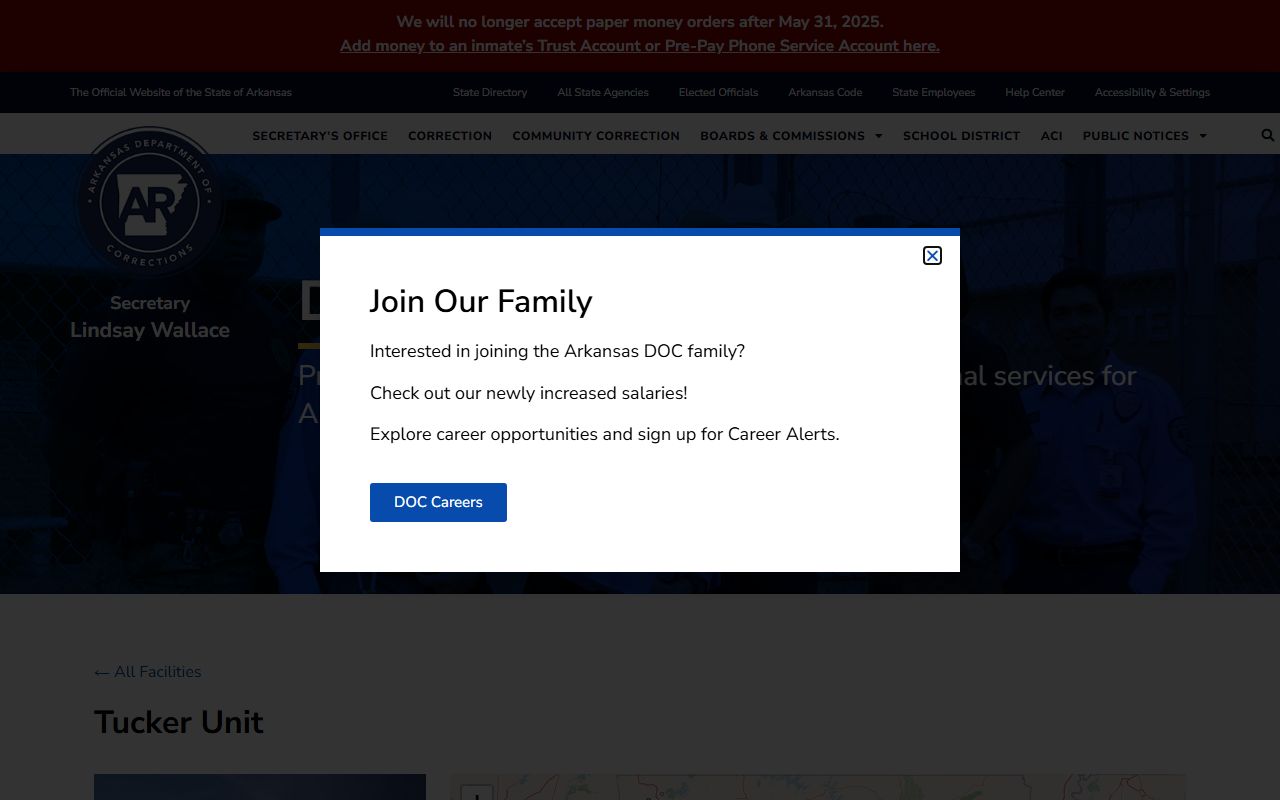1280x800 pixels.
Task: Click the 'Interested in joining' text line
Action: [557, 351]
